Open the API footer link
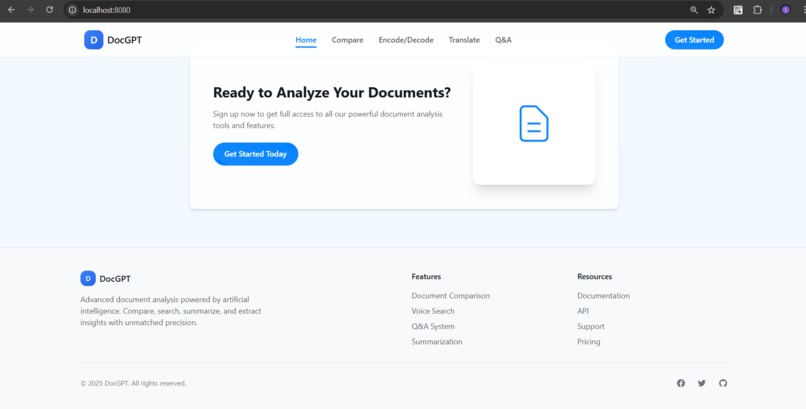The width and height of the screenshot is (806, 409). pos(583,311)
